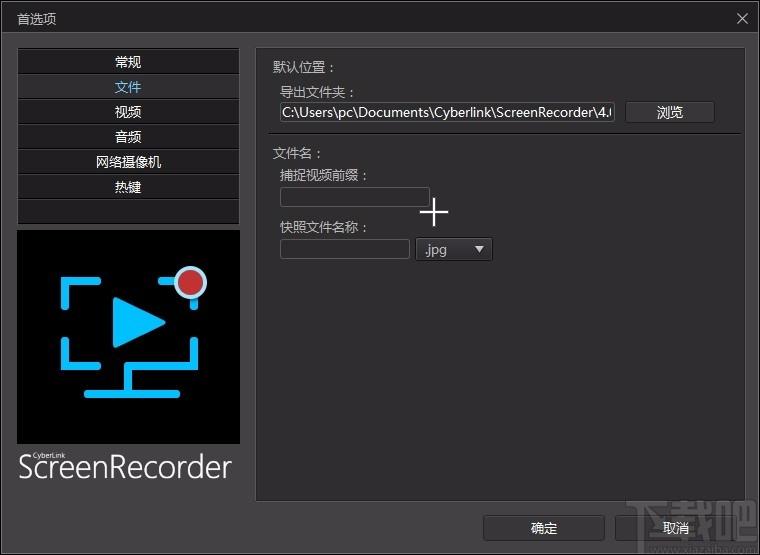
Task: Select the 文件 settings category
Action: pos(128,87)
